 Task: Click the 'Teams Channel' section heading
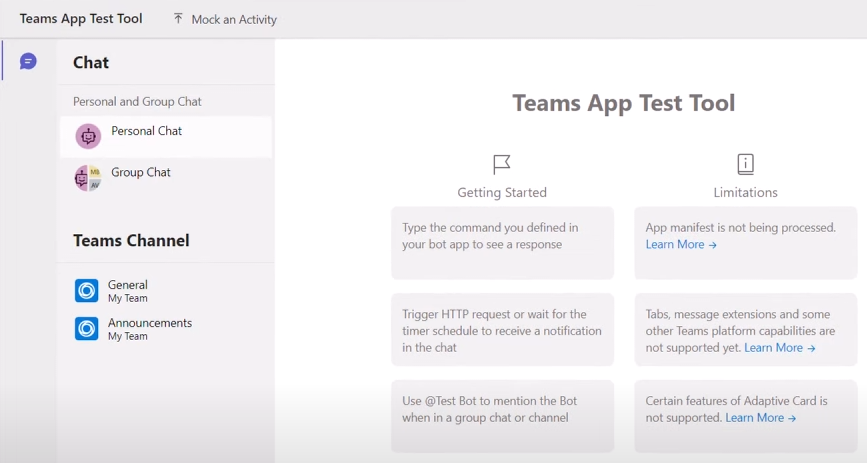click(x=131, y=241)
